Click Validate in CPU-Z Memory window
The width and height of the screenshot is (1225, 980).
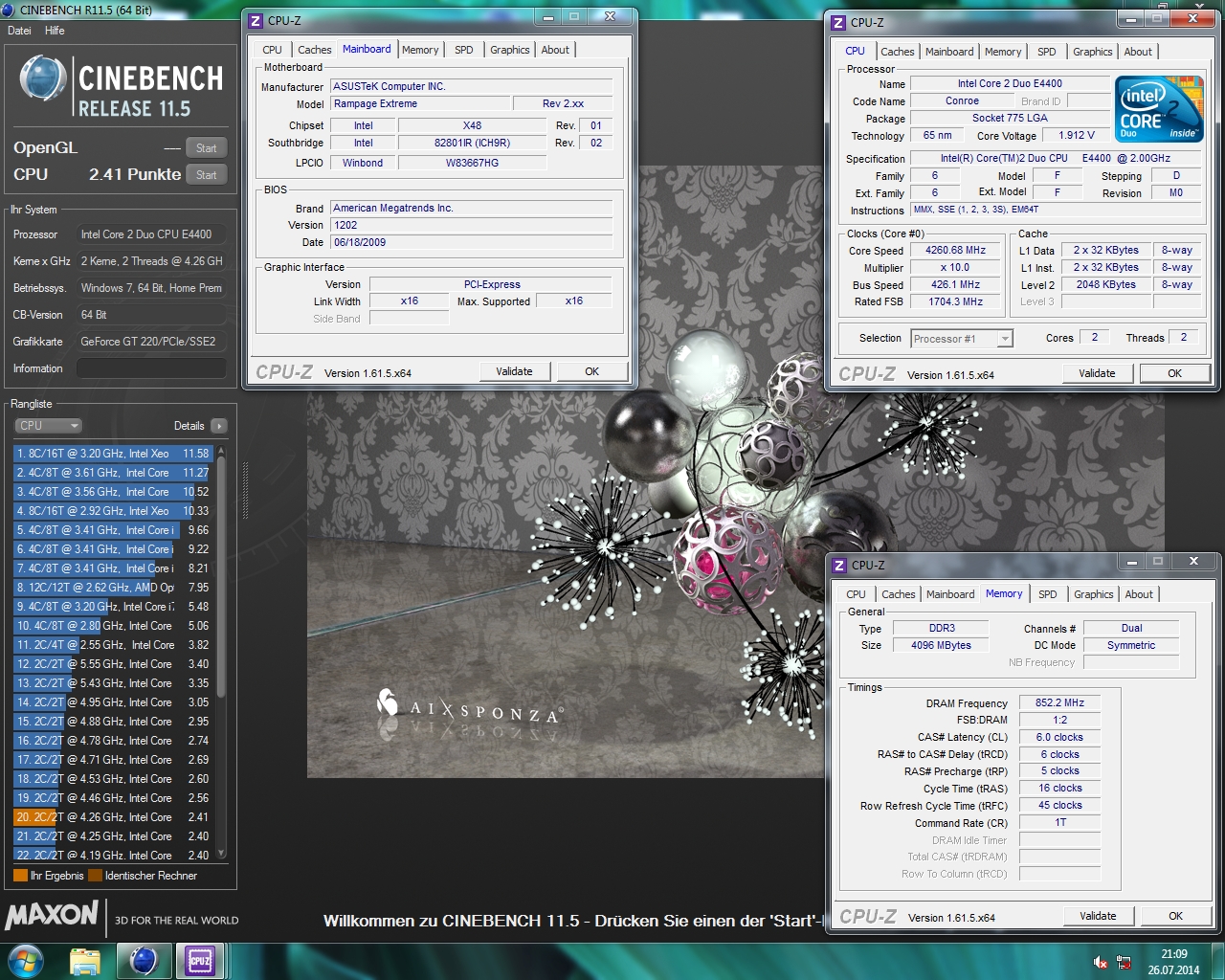pos(1098,916)
